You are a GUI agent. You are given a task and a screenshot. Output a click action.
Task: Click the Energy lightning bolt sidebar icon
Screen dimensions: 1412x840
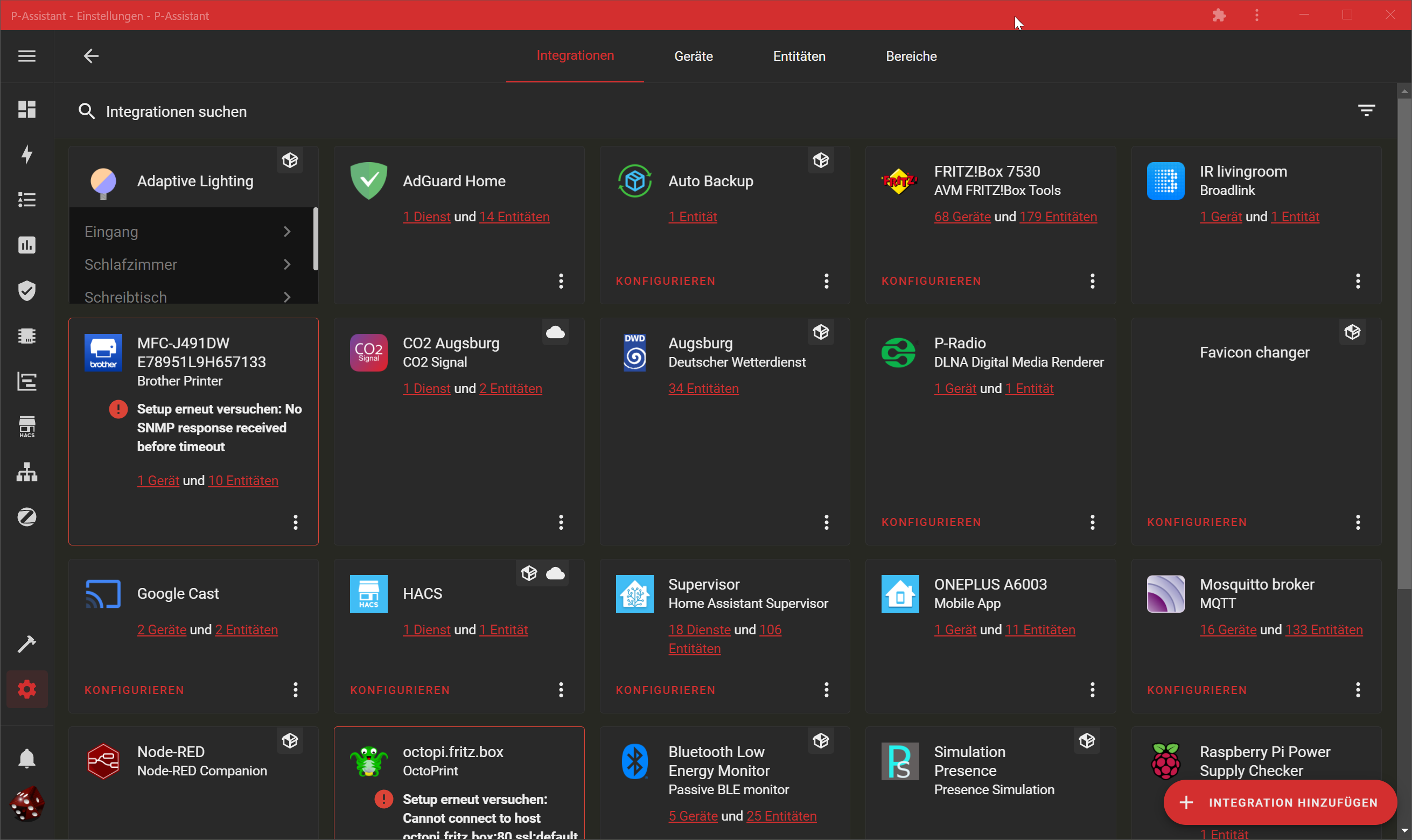pyautogui.click(x=26, y=154)
